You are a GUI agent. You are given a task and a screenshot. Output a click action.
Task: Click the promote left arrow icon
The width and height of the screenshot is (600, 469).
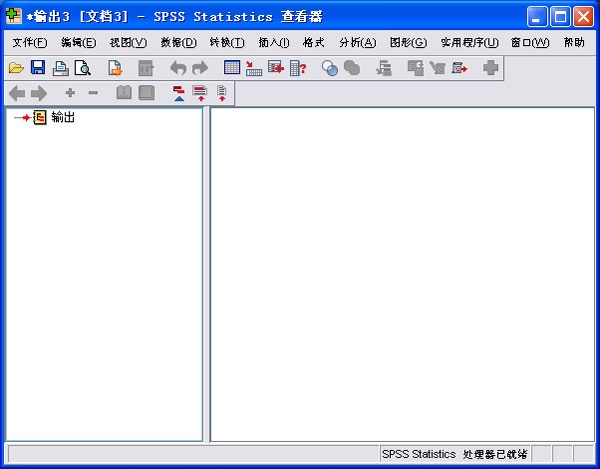(17, 93)
